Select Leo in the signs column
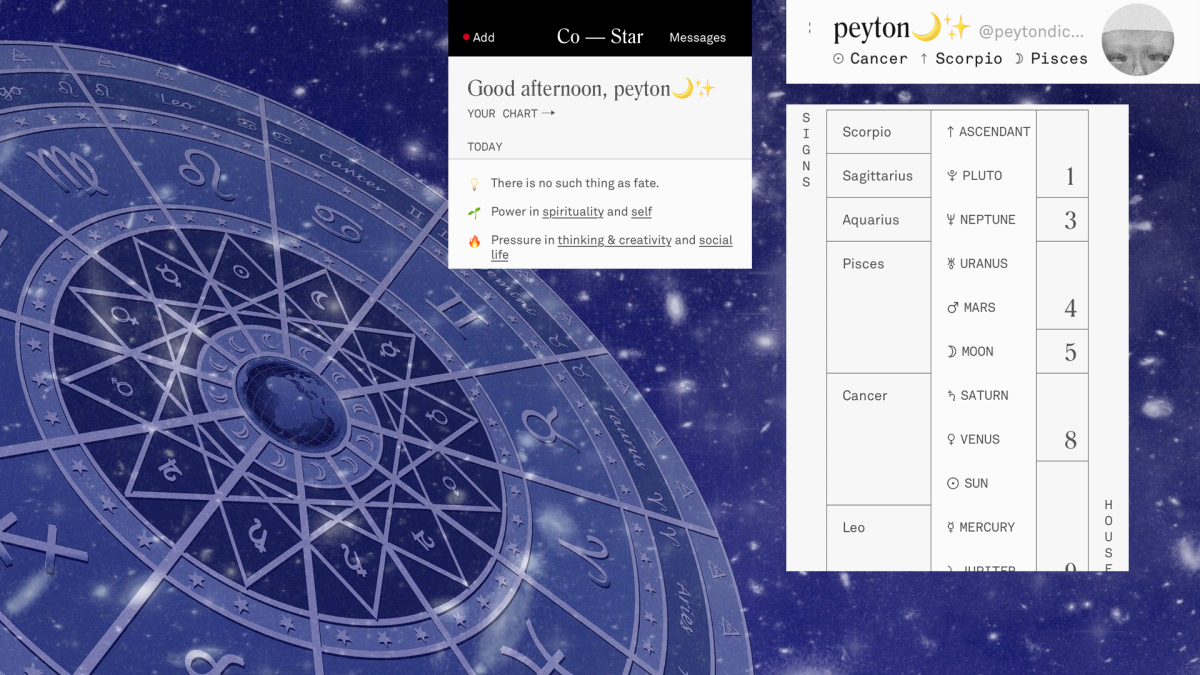The width and height of the screenshot is (1200, 675). 879,538
